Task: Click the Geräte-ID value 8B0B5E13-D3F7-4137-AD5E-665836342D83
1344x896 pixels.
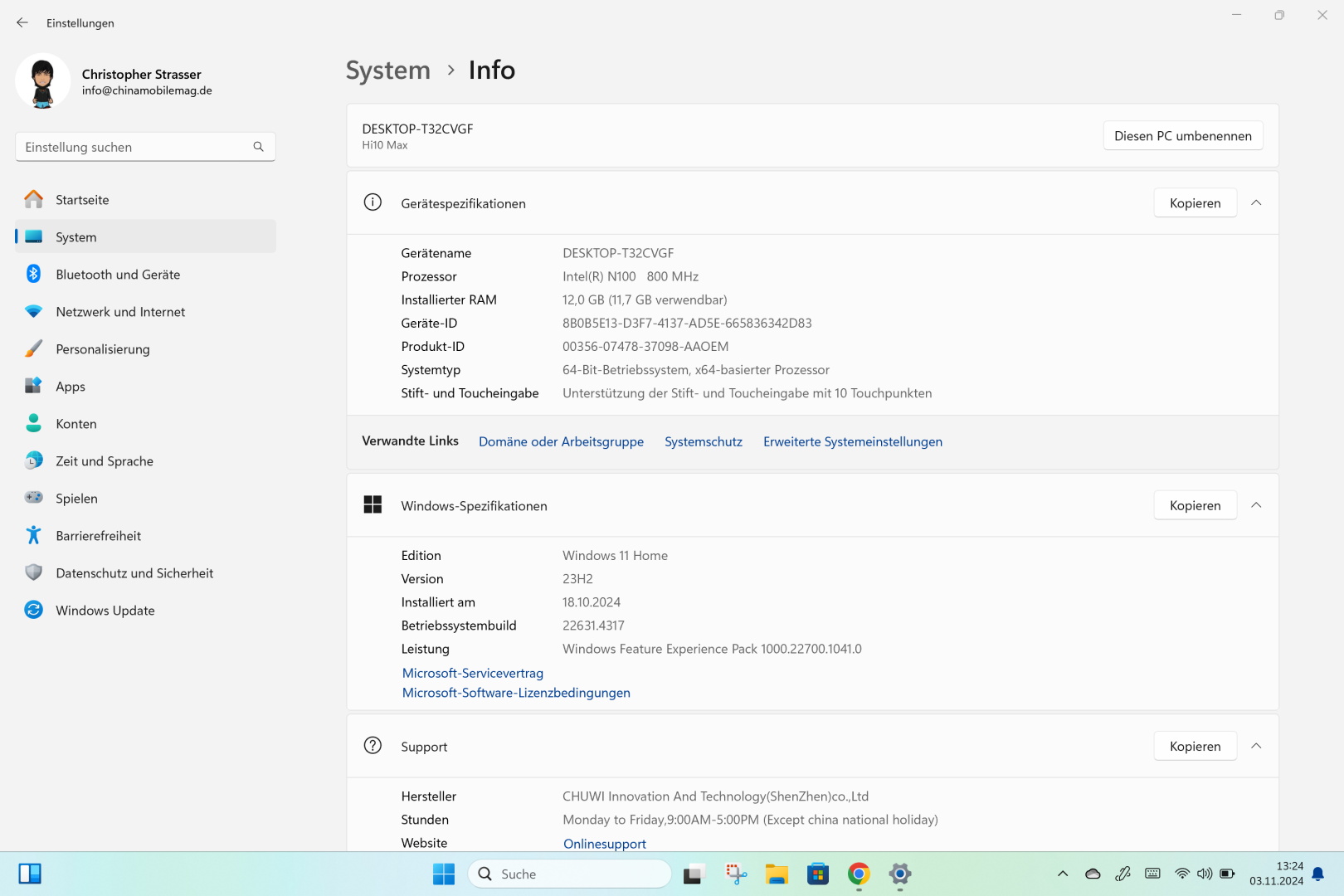Action: click(687, 324)
